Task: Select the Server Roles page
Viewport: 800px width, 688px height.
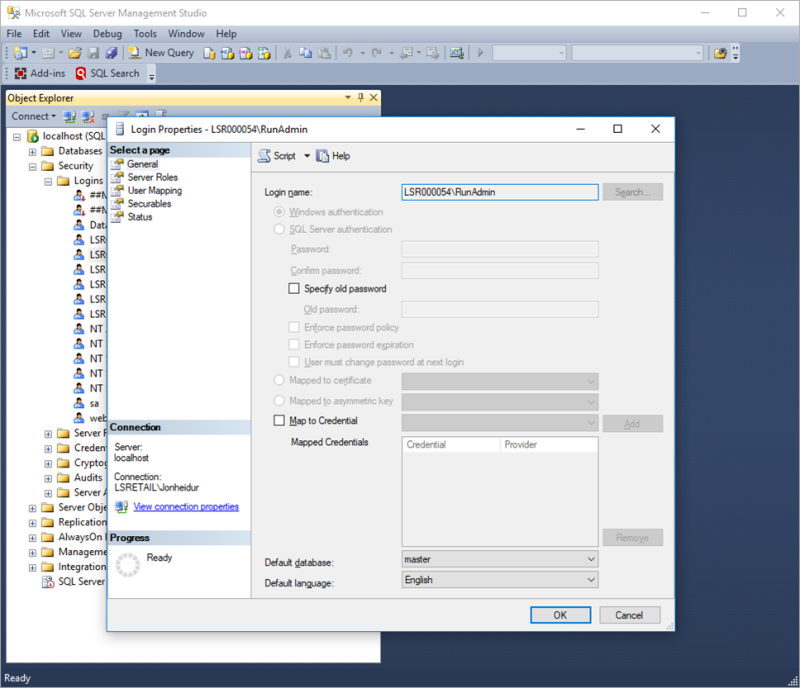Action: pos(152,177)
